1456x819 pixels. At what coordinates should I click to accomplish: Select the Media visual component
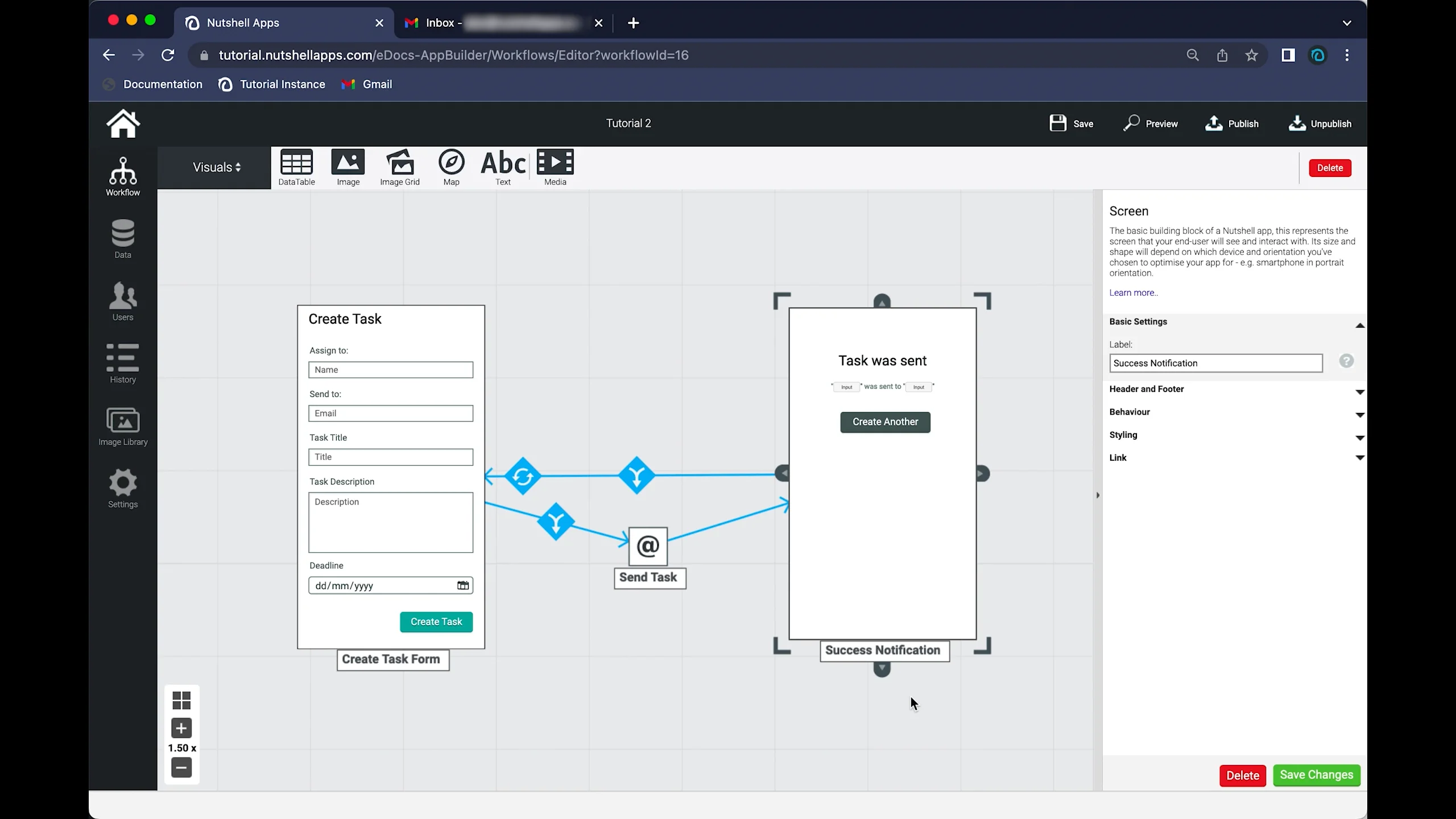point(555,168)
